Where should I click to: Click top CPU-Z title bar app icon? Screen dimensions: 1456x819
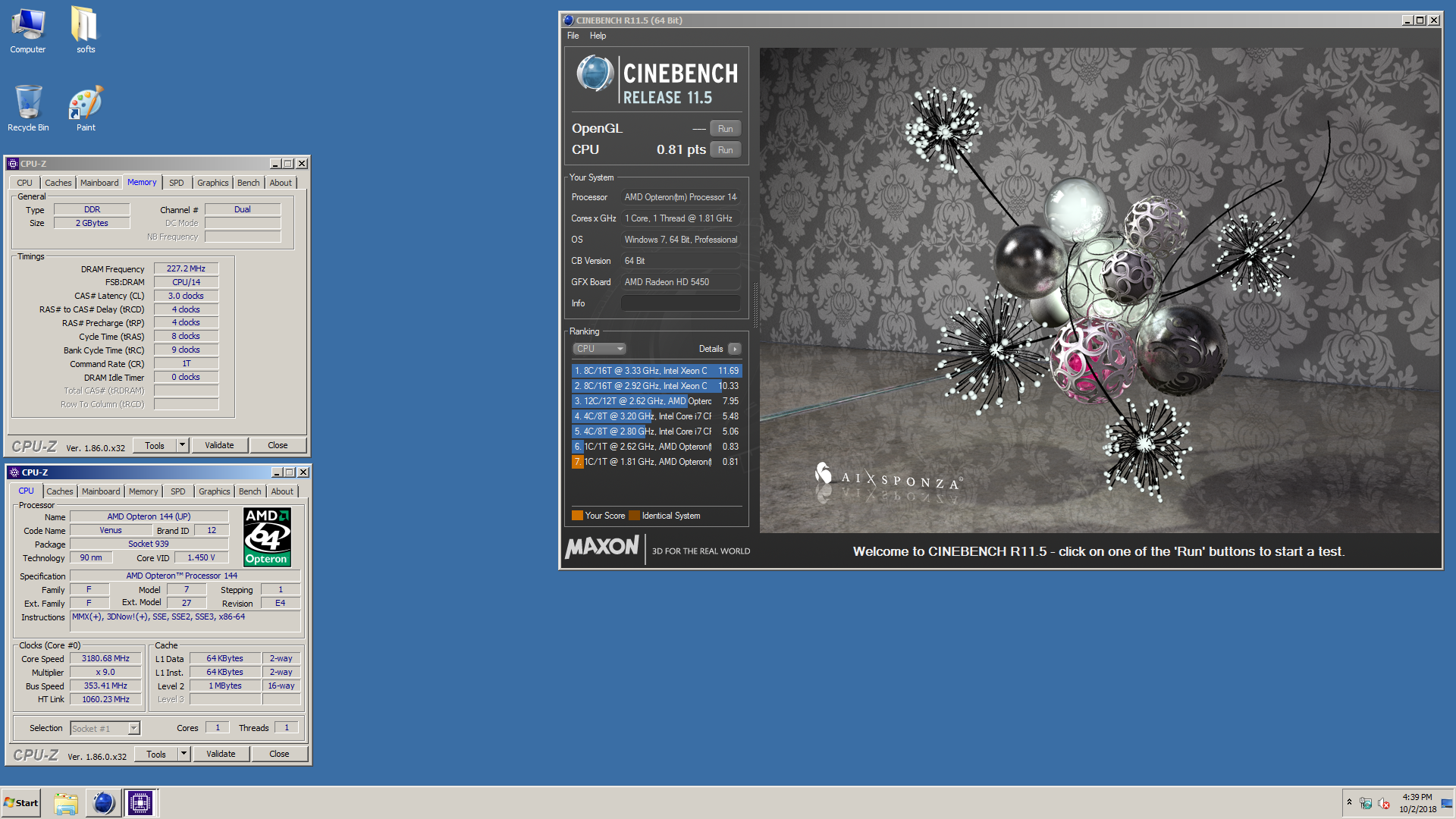click(13, 164)
